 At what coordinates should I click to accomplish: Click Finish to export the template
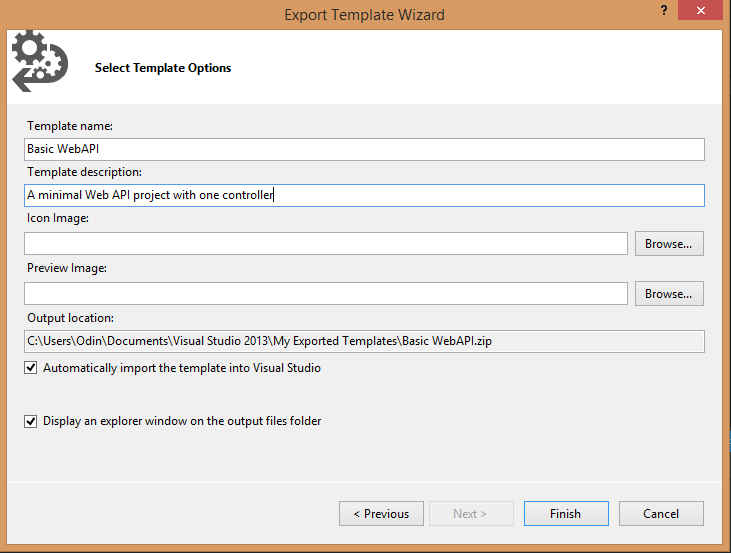point(566,513)
